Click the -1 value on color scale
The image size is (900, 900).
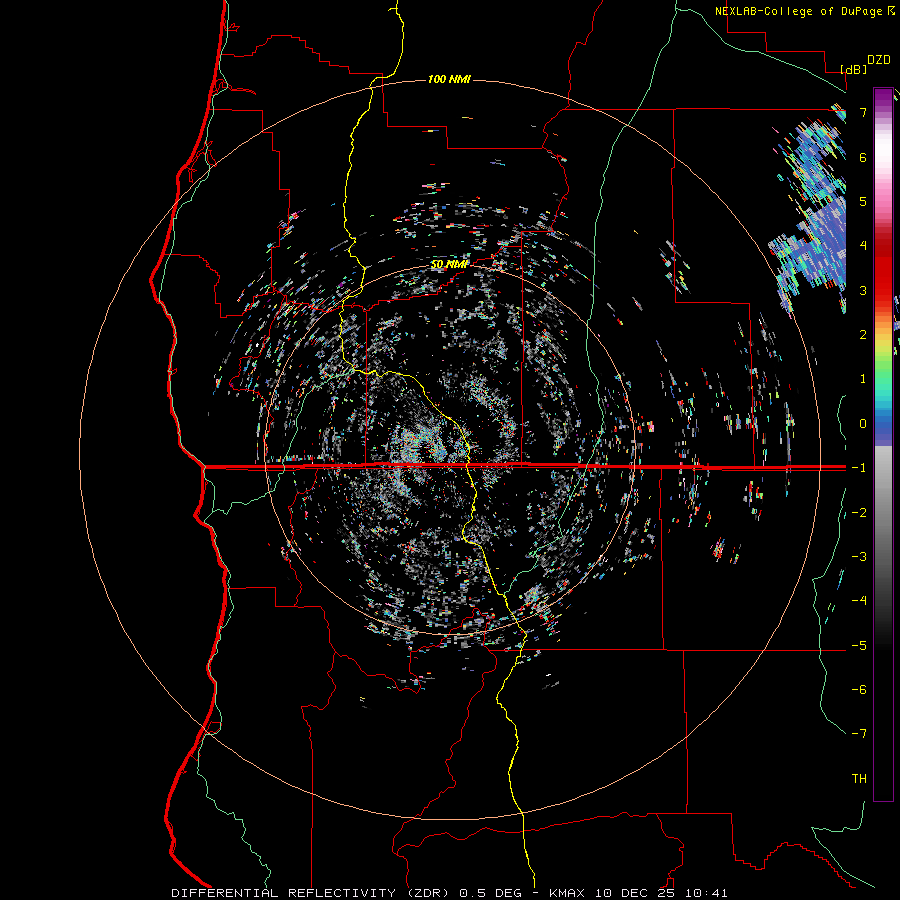(x=859, y=468)
